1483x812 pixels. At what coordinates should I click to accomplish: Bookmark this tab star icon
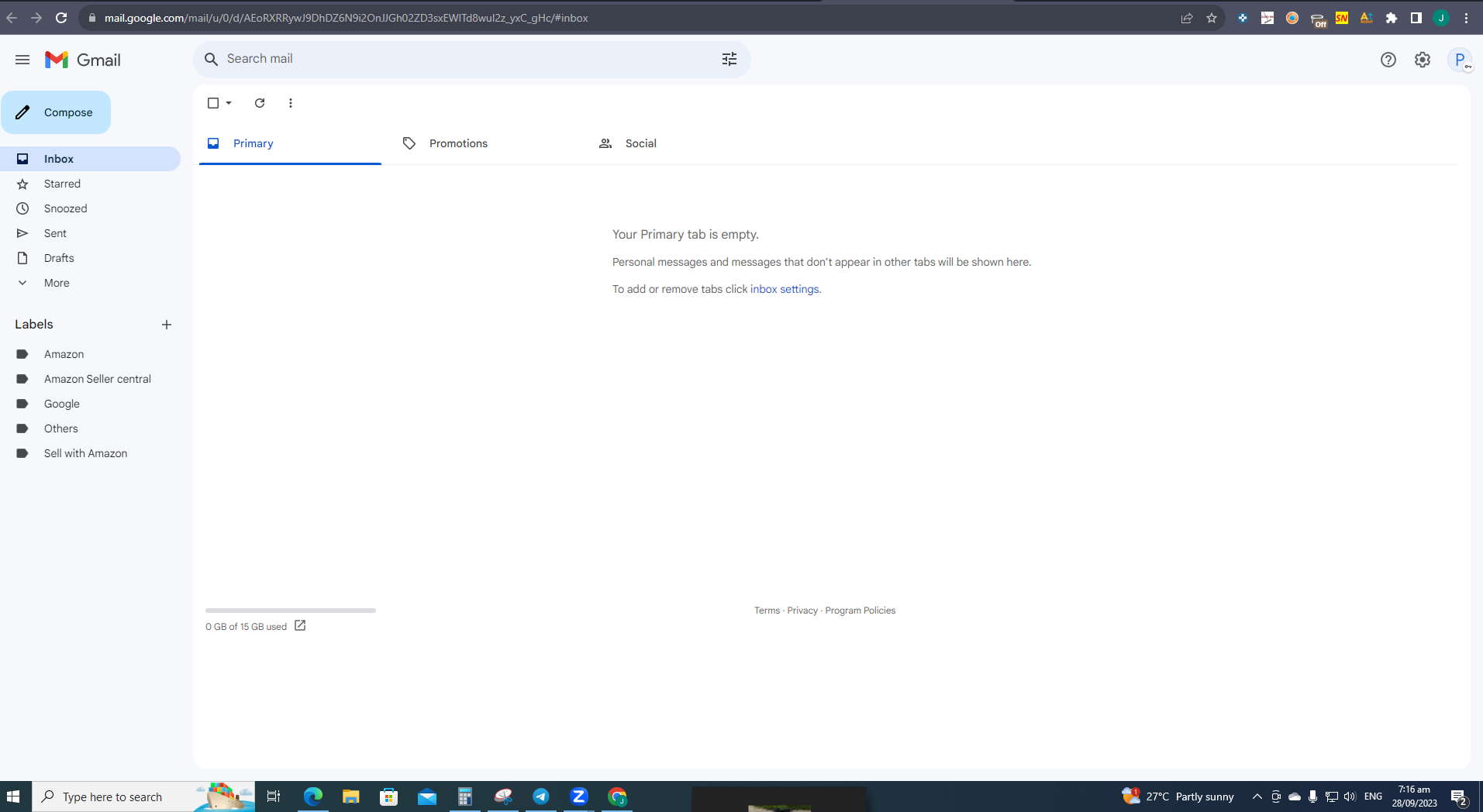(x=1212, y=18)
